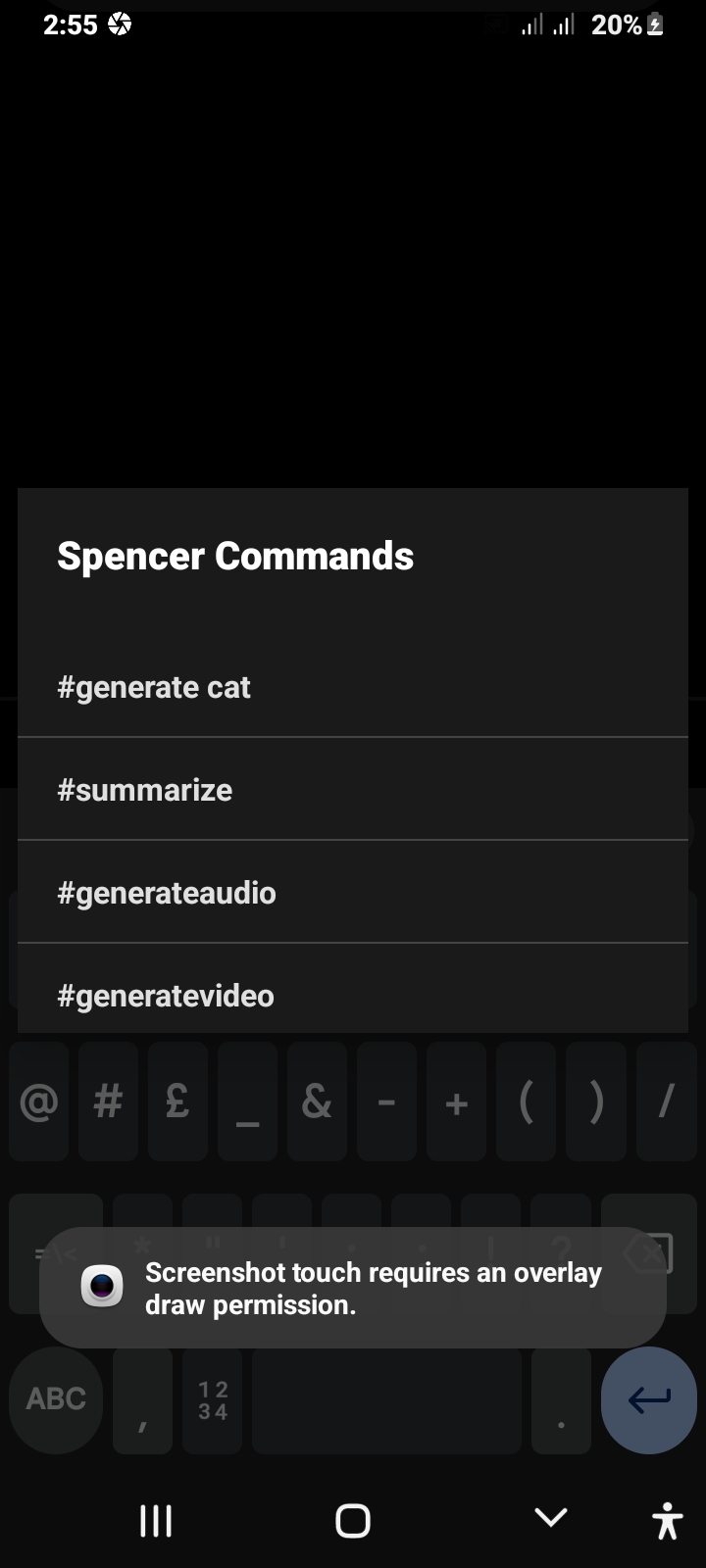This screenshot has width=706, height=1568.
Task: Tap the shutter icon in the status bar
Action: click(x=120, y=24)
